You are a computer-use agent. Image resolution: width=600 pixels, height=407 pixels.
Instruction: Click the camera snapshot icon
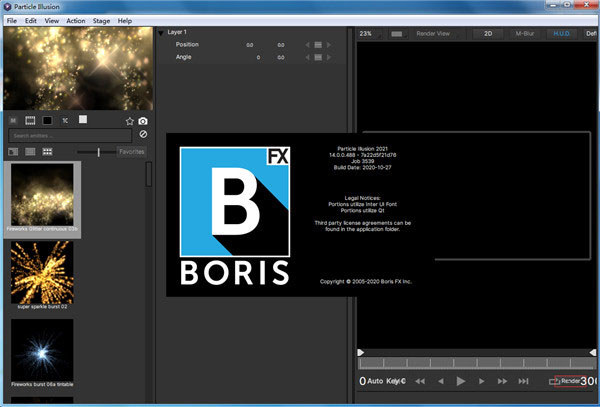pos(143,121)
